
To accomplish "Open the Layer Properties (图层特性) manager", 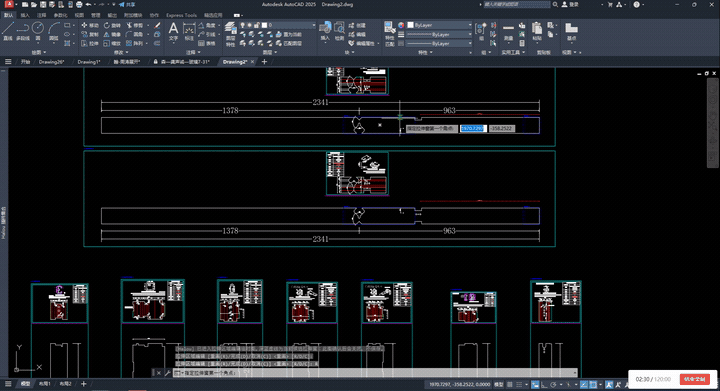I will [x=231, y=34].
